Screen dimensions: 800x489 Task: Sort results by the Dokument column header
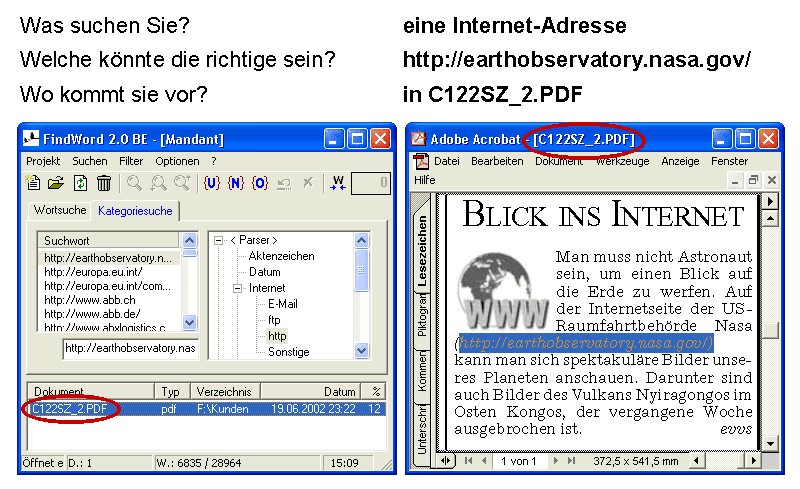click(91, 392)
